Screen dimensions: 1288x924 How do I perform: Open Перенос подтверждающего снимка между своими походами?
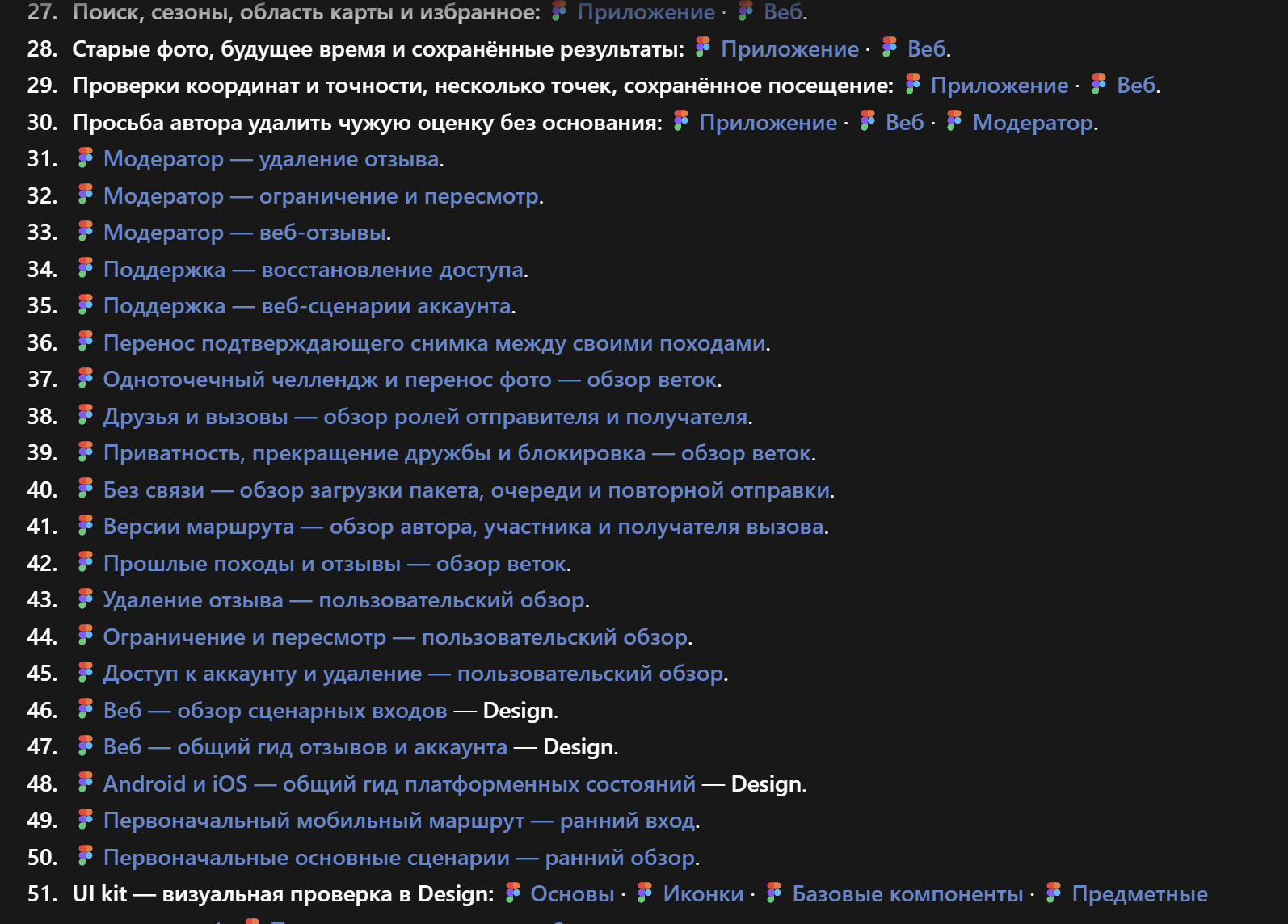pyautogui.click(x=435, y=343)
